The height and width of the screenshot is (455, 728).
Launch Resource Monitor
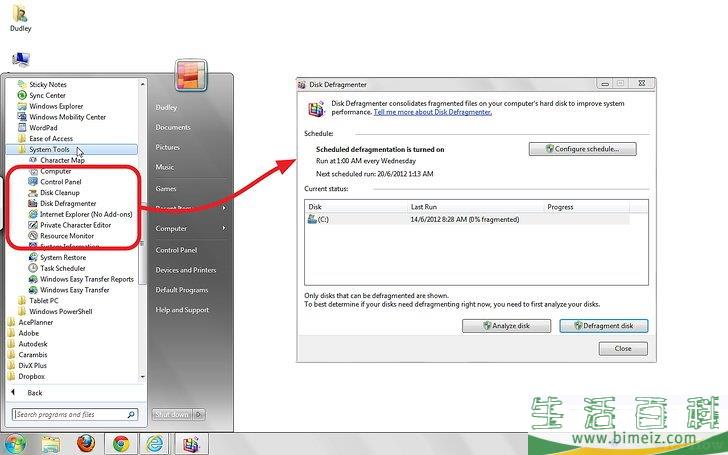coord(66,236)
